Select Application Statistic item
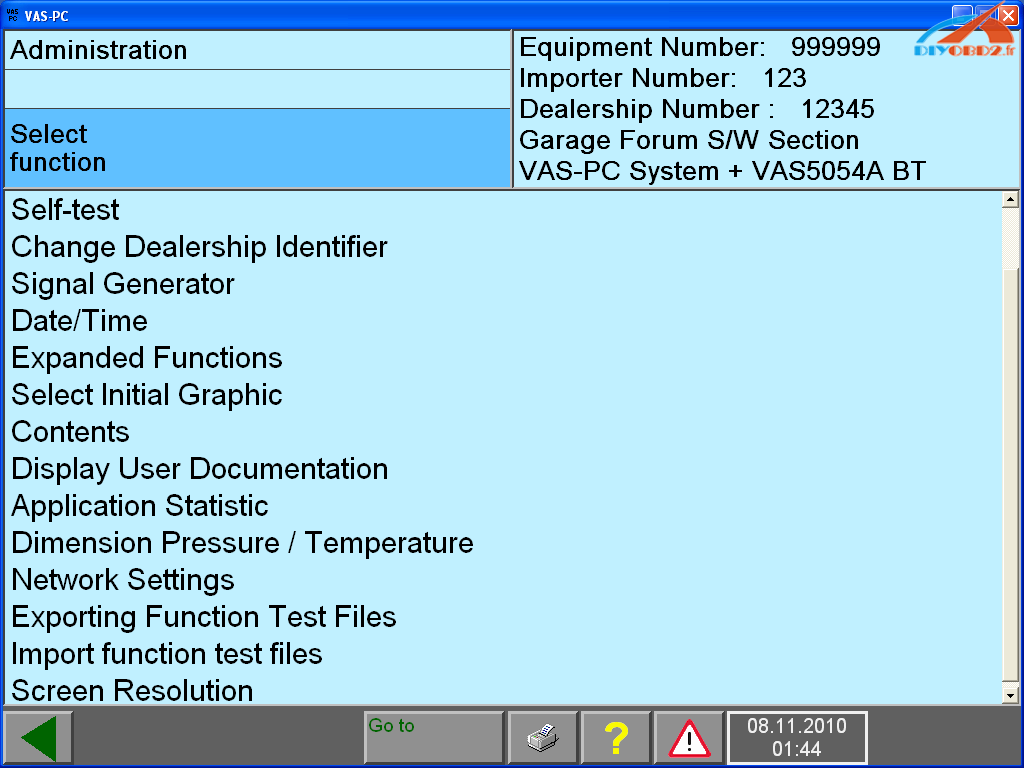Screen dimensions: 1024x768 coord(140,506)
